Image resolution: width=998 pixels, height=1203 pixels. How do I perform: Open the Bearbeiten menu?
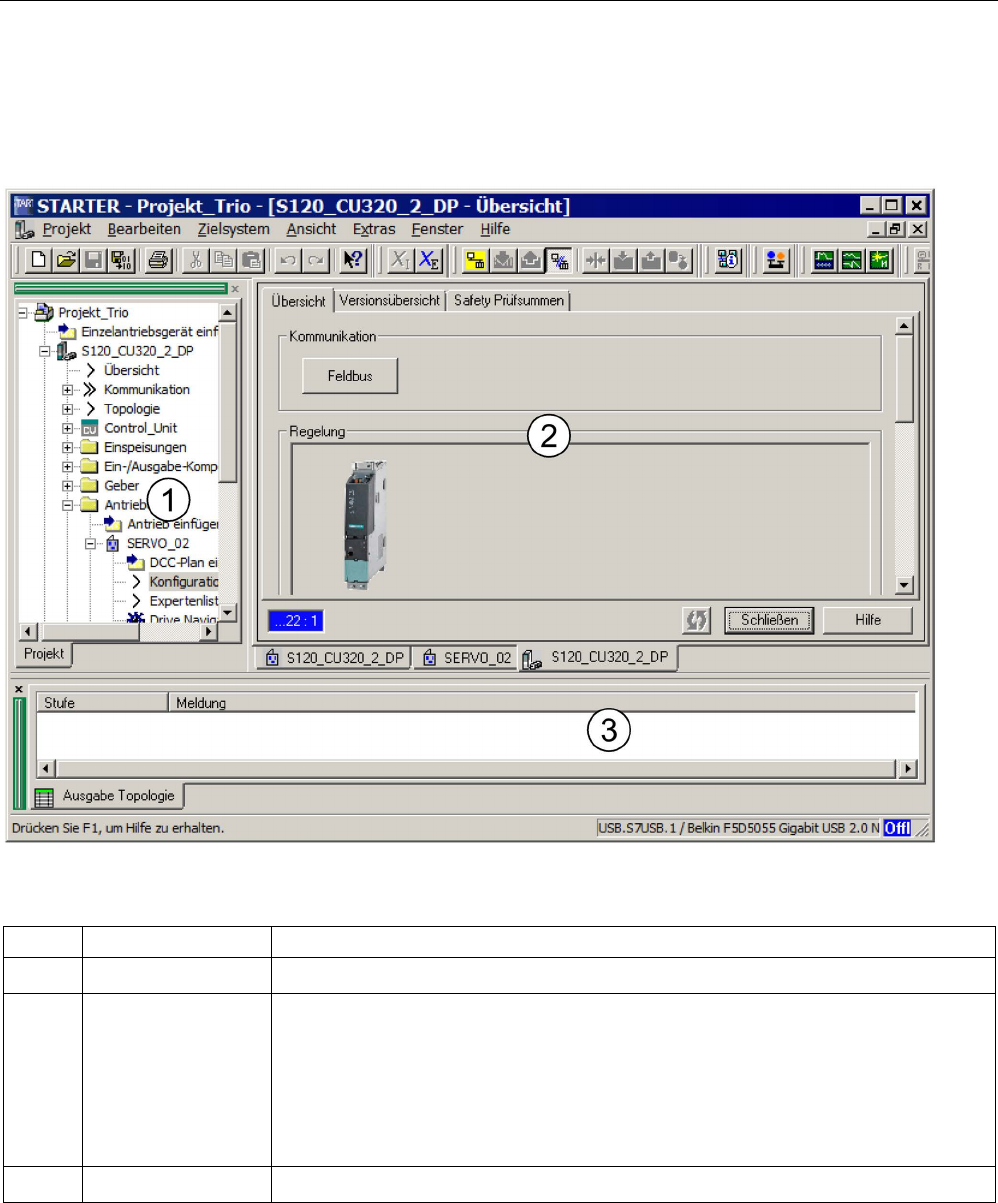pos(144,229)
